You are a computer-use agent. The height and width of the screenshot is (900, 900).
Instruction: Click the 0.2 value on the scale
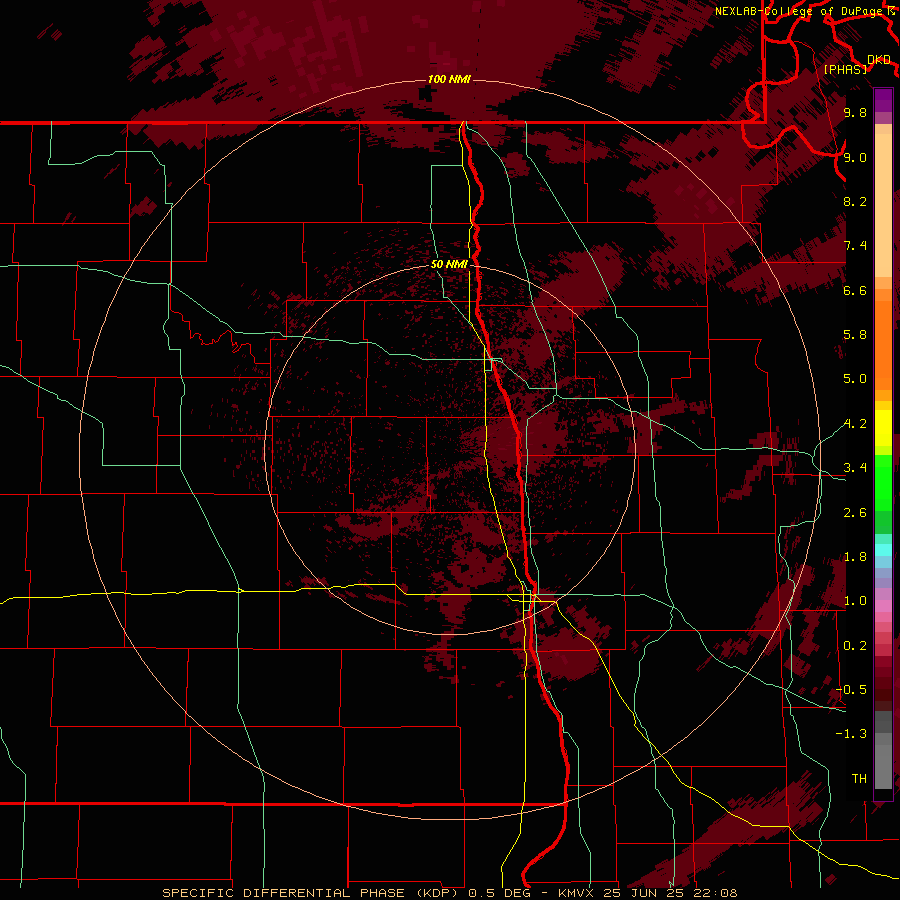pyautogui.click(x=855, y=646)
